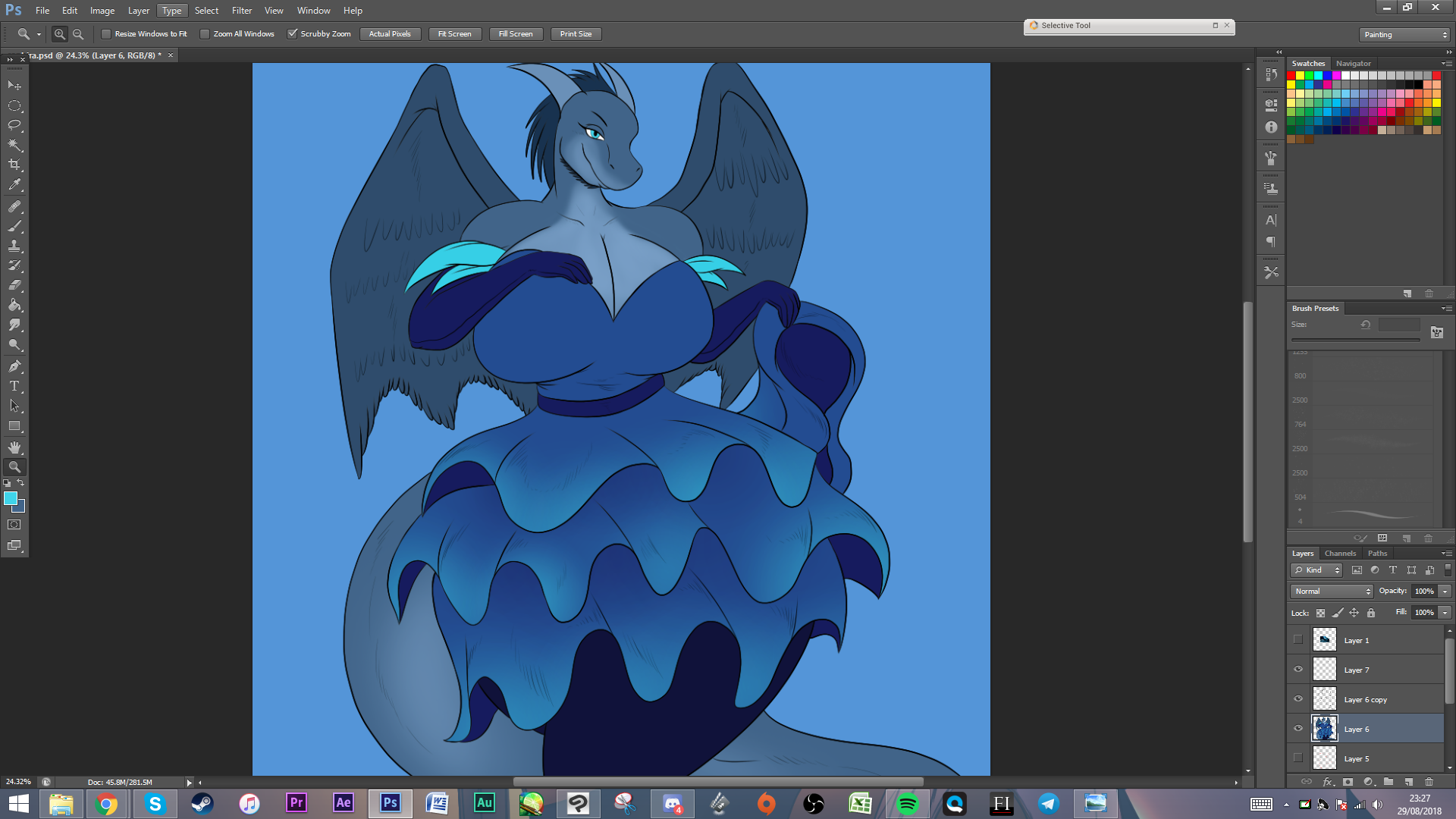Viewport: 1456px width, 819px height.
Task: Hide Layer 7 with eye icon
Action: click(x=1298, y=670)
